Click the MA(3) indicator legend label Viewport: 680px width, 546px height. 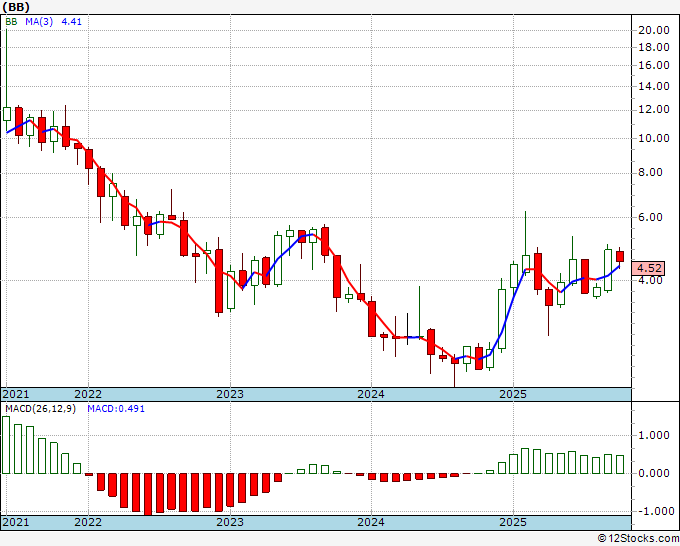tap(39, 22)
